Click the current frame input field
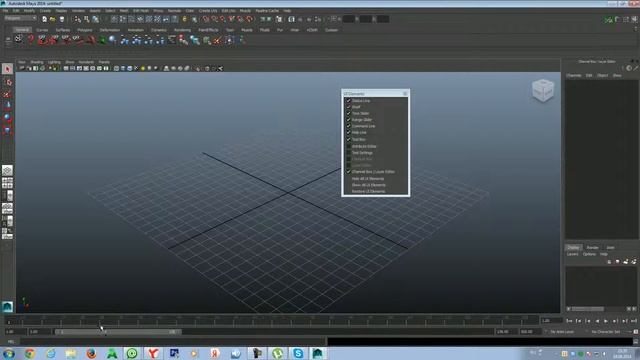 click(551, 321)
